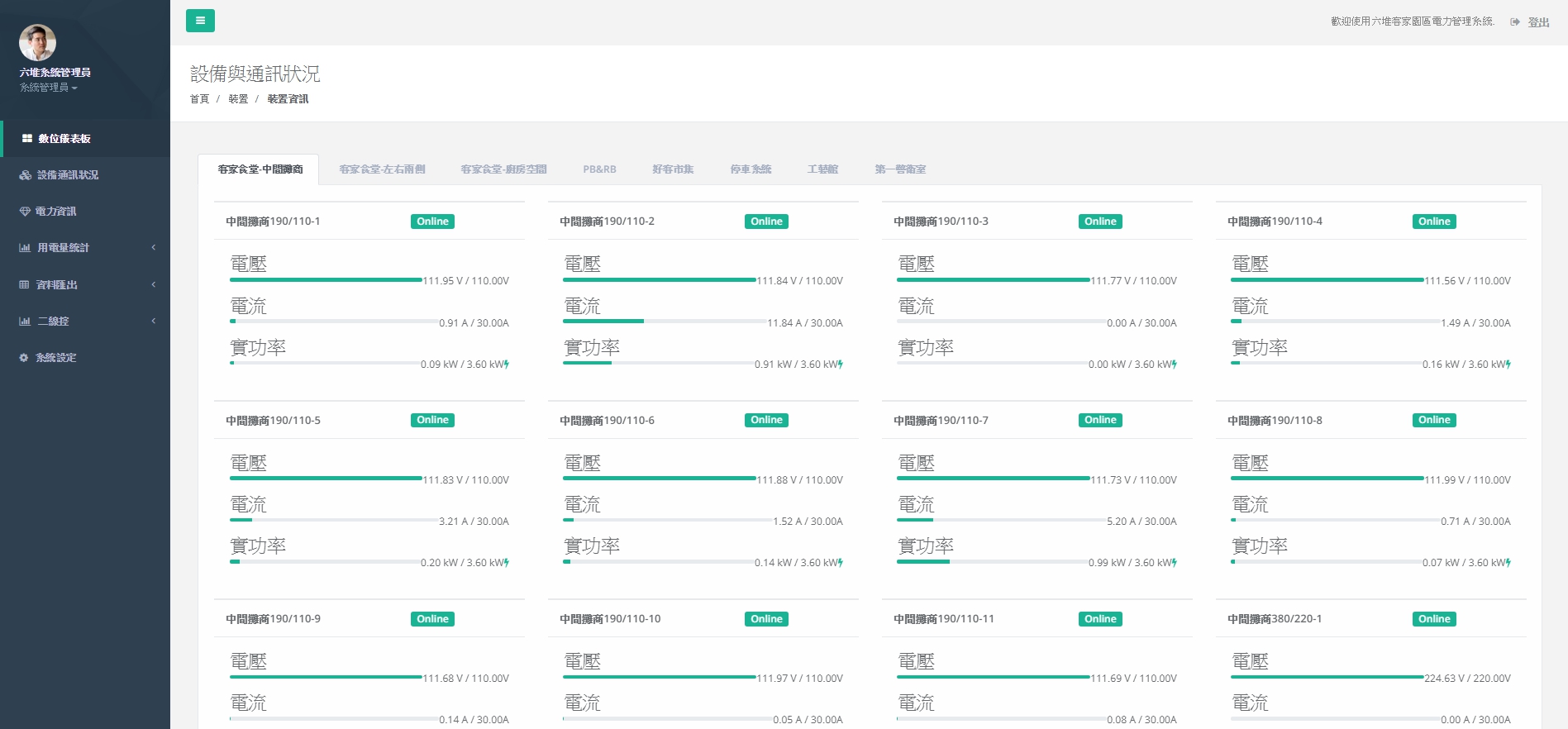This screenshot has height=729, width=1568.
Task: Click the 首頁 breadcrumb link
Action: coord(199,99)
